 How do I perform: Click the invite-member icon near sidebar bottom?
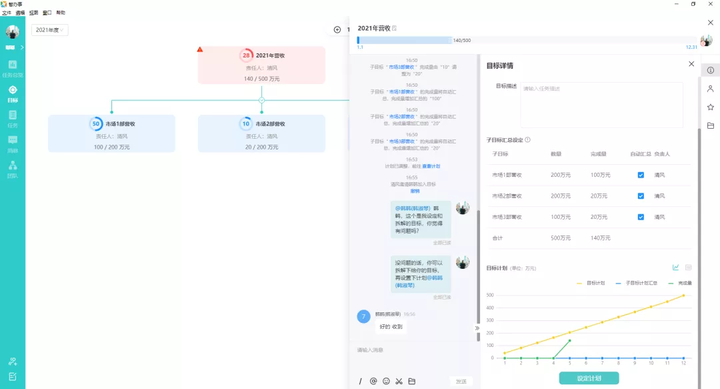(12, 361)
